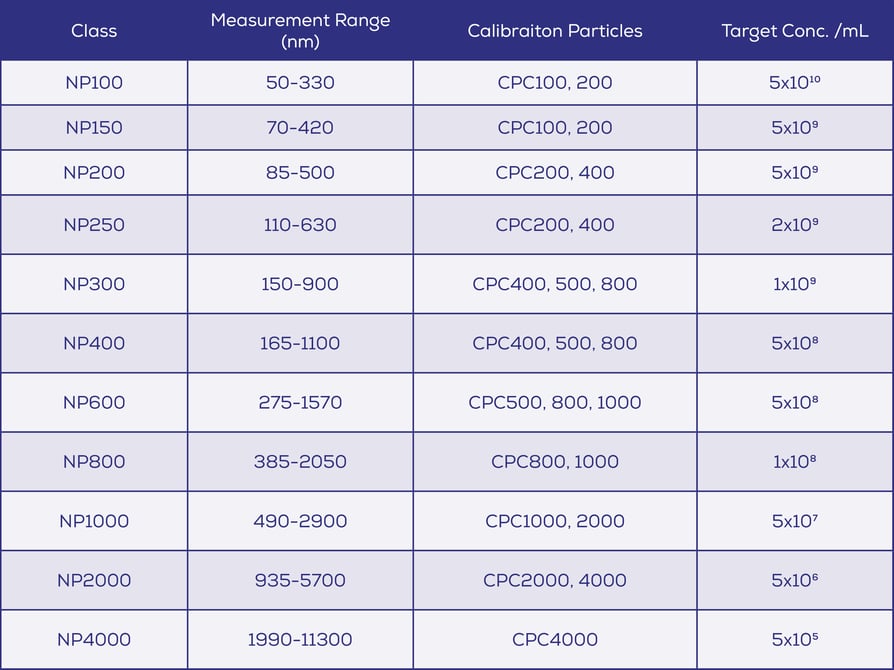Select the CPC500, 800, 1000 cell
894x670 pixels.
coord(554,402)
